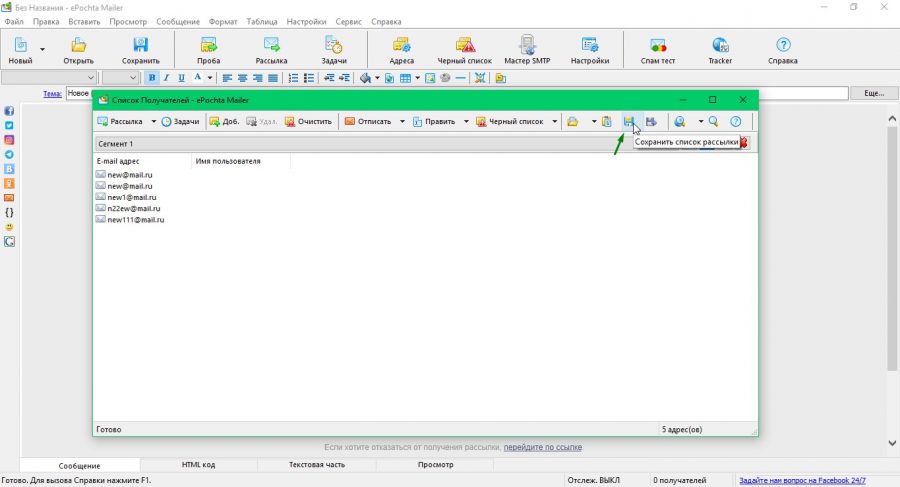Click the Facebook icon in left sidebar
The image size is (900, 487).
[9, 111]
